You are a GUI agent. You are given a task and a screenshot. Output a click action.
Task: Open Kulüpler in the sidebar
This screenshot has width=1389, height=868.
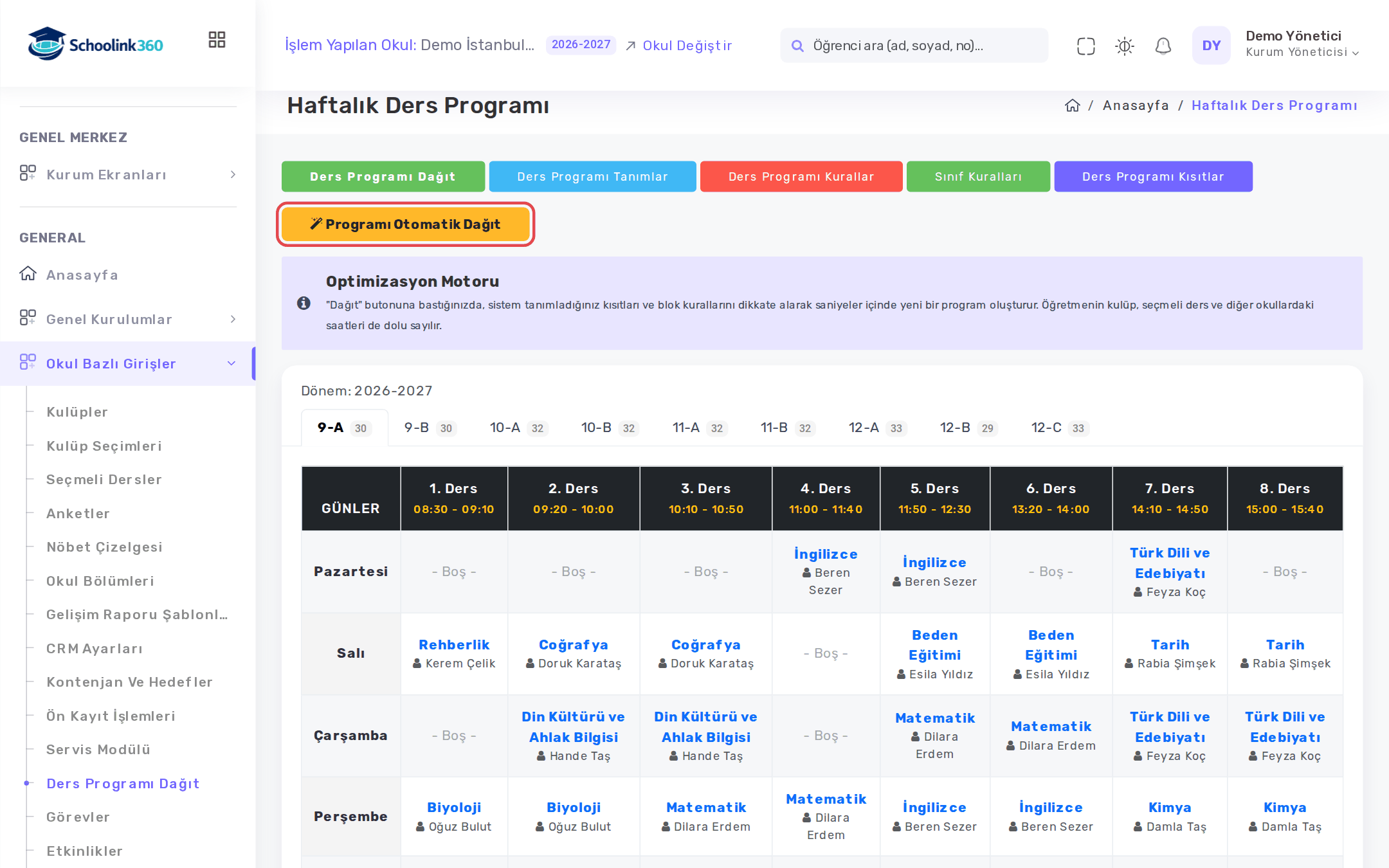click(77, 411)
